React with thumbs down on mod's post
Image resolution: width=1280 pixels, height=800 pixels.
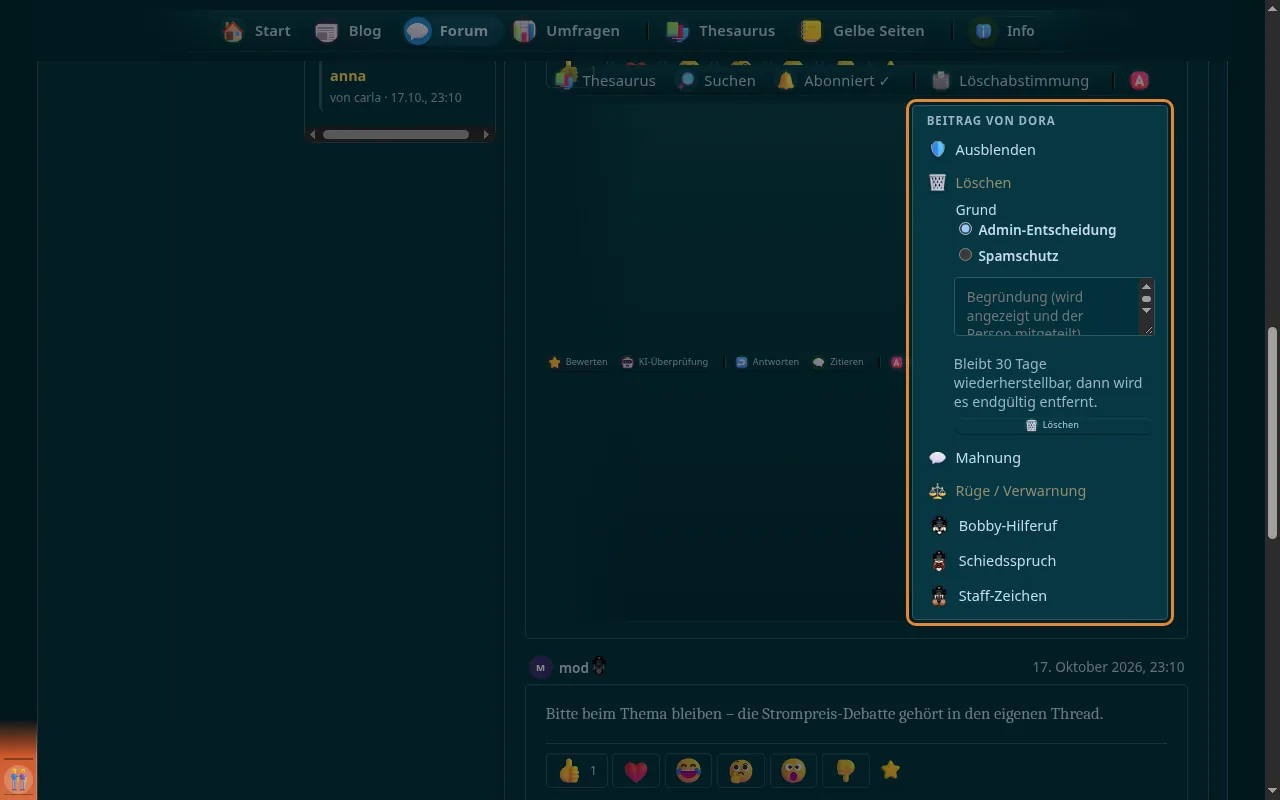point(845,771)
